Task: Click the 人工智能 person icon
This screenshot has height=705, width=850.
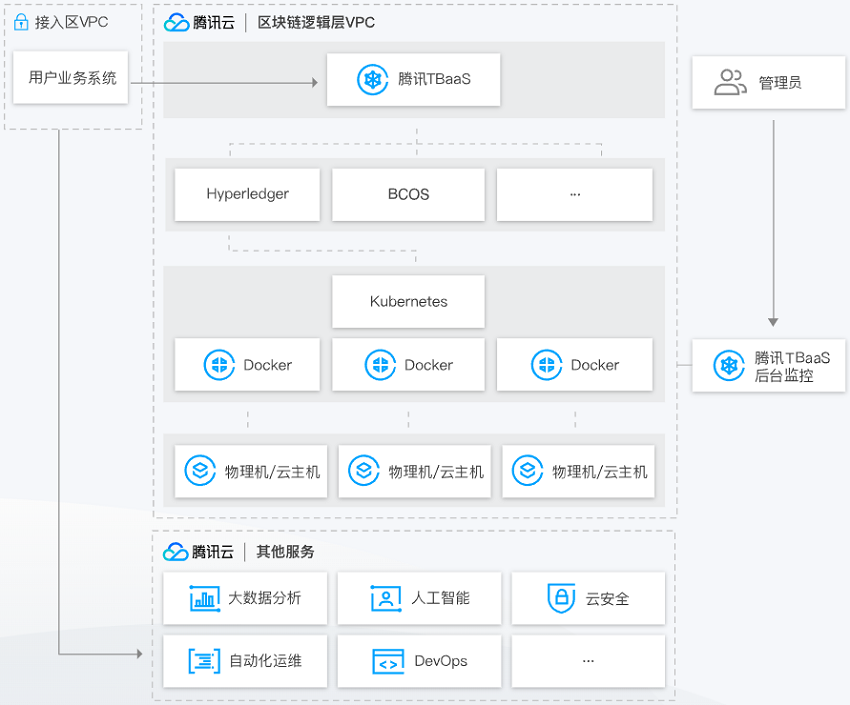Action: pos(386,598)
